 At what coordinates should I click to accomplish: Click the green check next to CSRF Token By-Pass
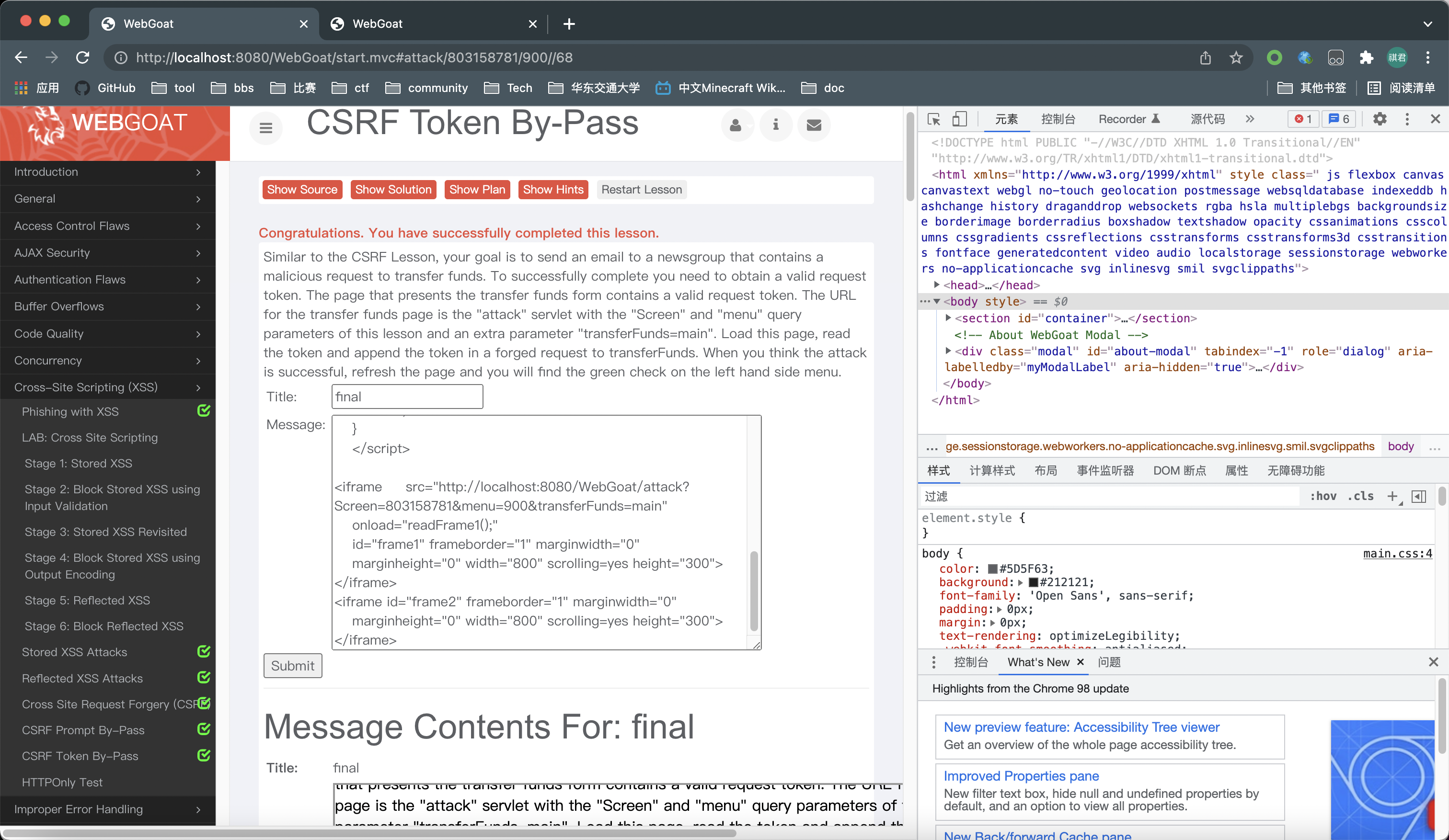204,755
